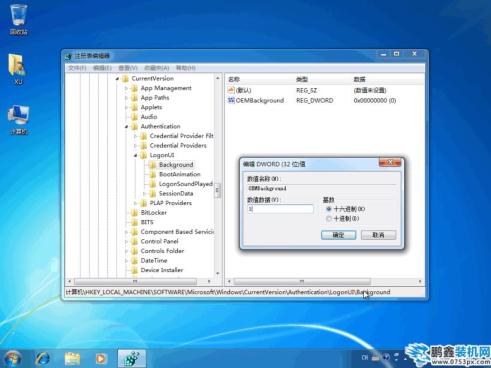Open Windows Explorer taskbar icon
This screenshot has height=368, width=491.
pos(72,359)
